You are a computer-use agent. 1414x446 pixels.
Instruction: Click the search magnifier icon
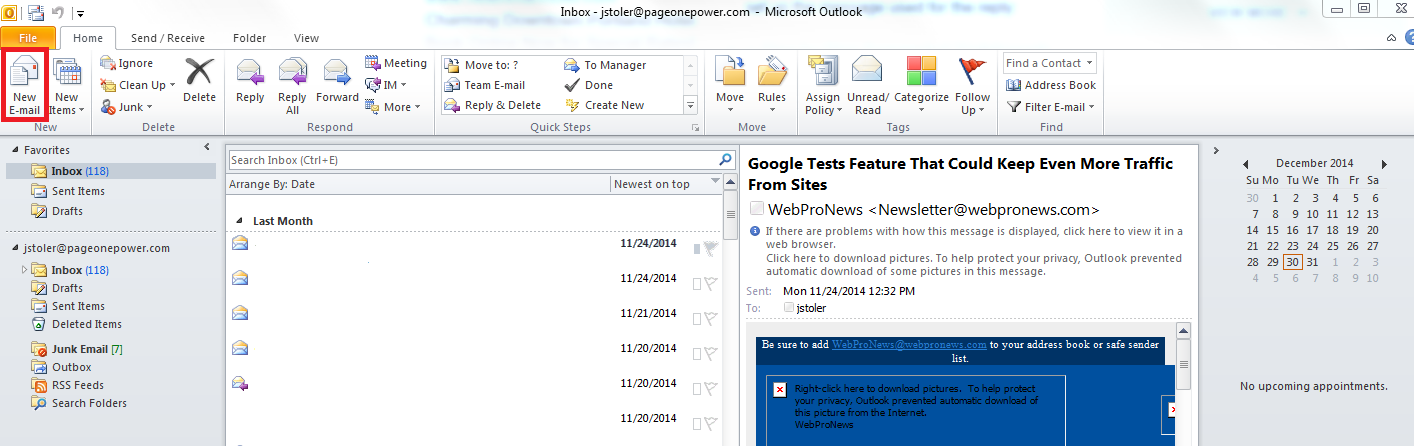[726, 160]
